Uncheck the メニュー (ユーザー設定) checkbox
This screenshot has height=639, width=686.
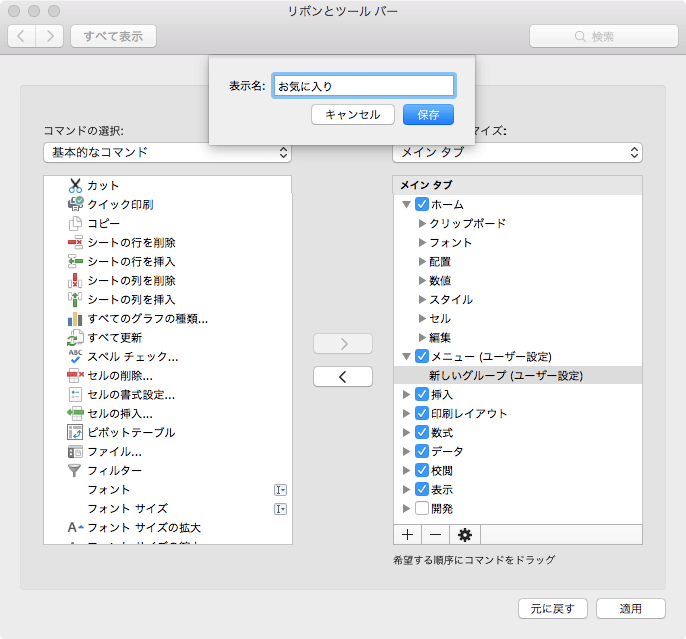click(422, 356)
